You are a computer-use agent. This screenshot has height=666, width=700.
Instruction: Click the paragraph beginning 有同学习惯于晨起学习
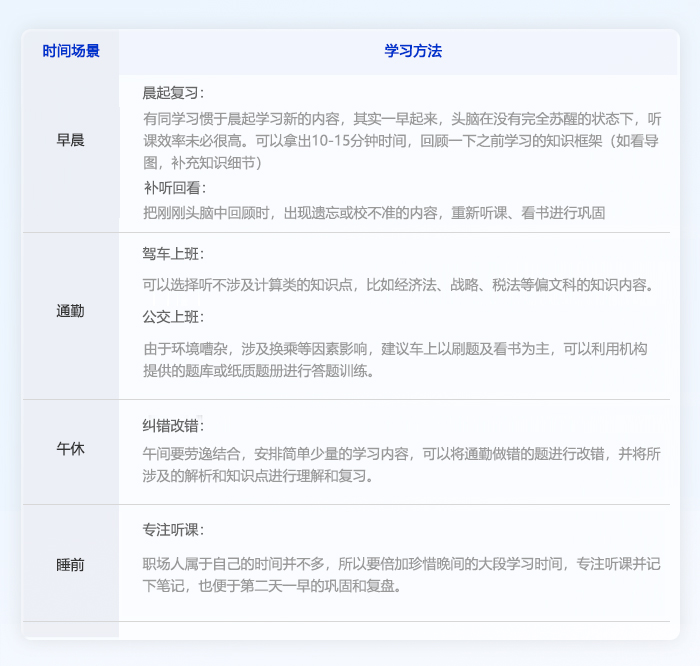click(x=400, y=139)
